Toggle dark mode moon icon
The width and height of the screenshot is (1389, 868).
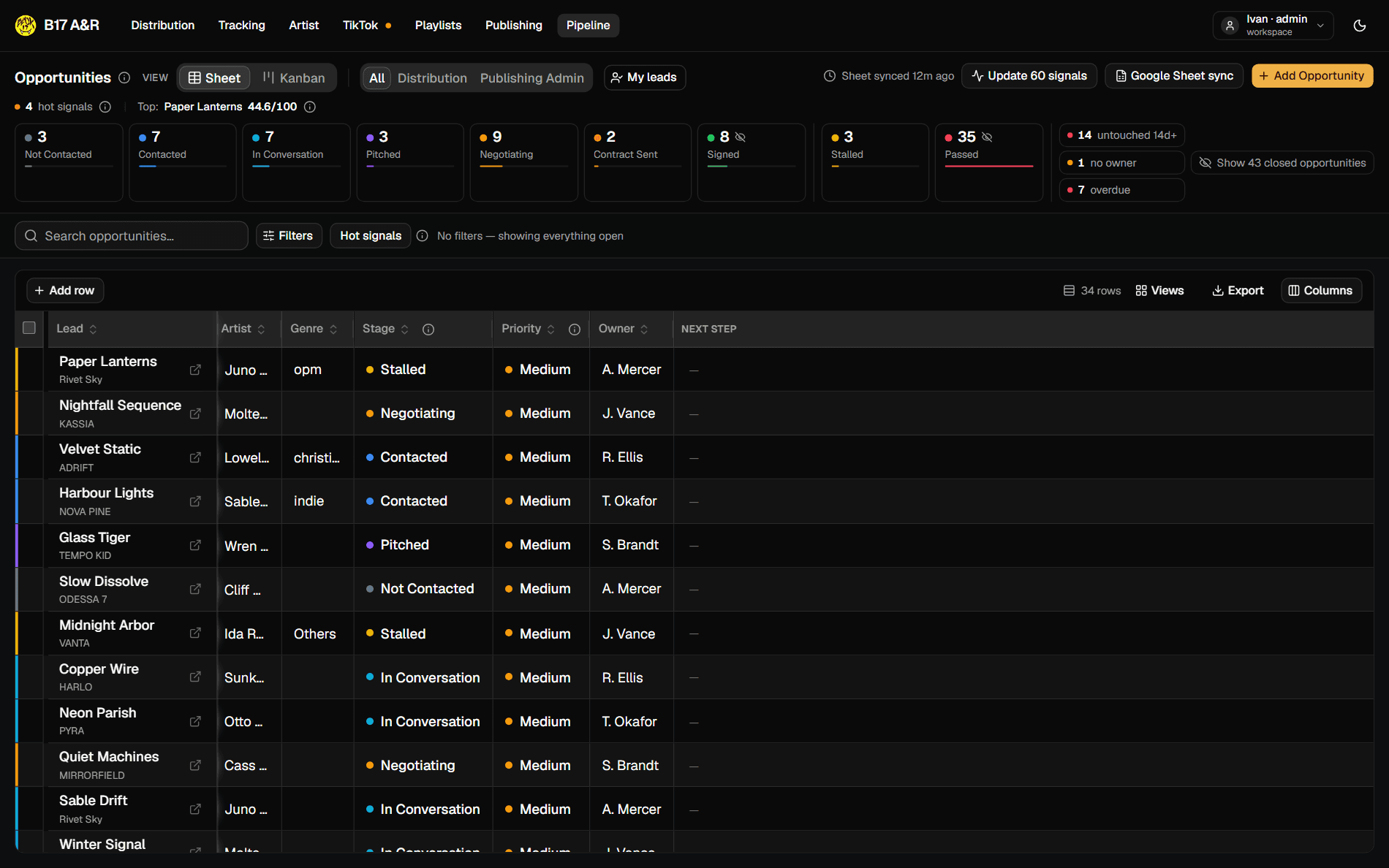(1360, 26)
